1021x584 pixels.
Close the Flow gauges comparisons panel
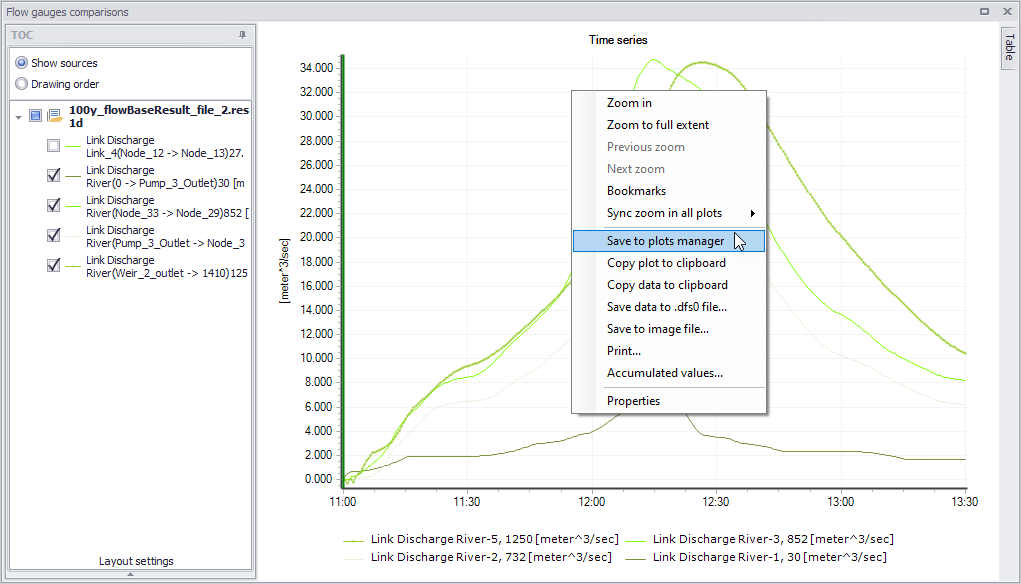coord(1007,12)
